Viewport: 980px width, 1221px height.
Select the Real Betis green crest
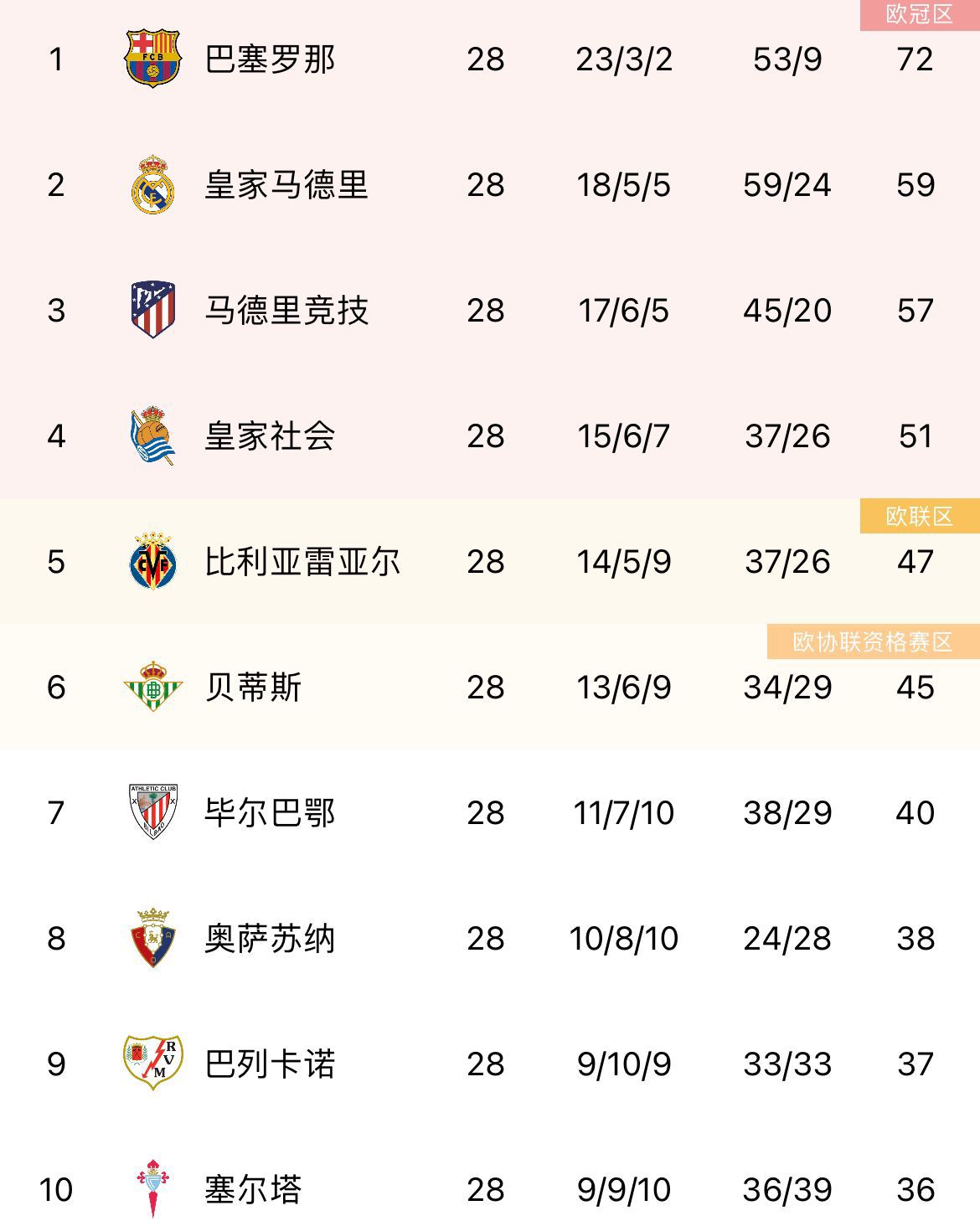point(152,687)
